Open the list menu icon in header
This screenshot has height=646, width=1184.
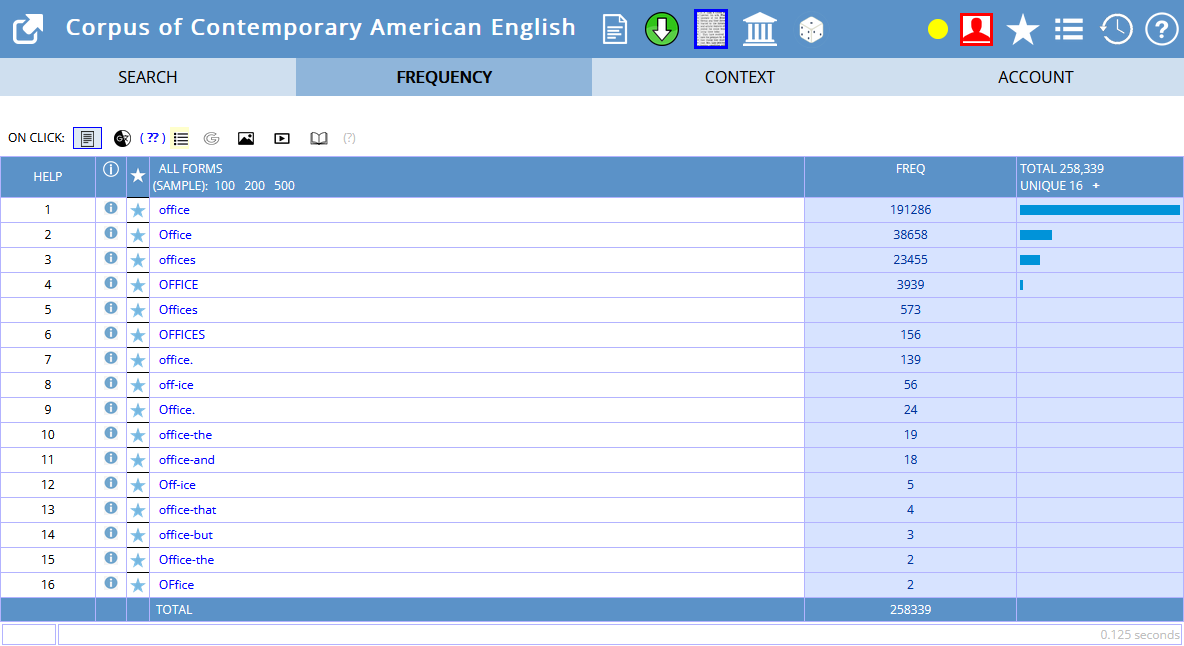point(1068,29)
